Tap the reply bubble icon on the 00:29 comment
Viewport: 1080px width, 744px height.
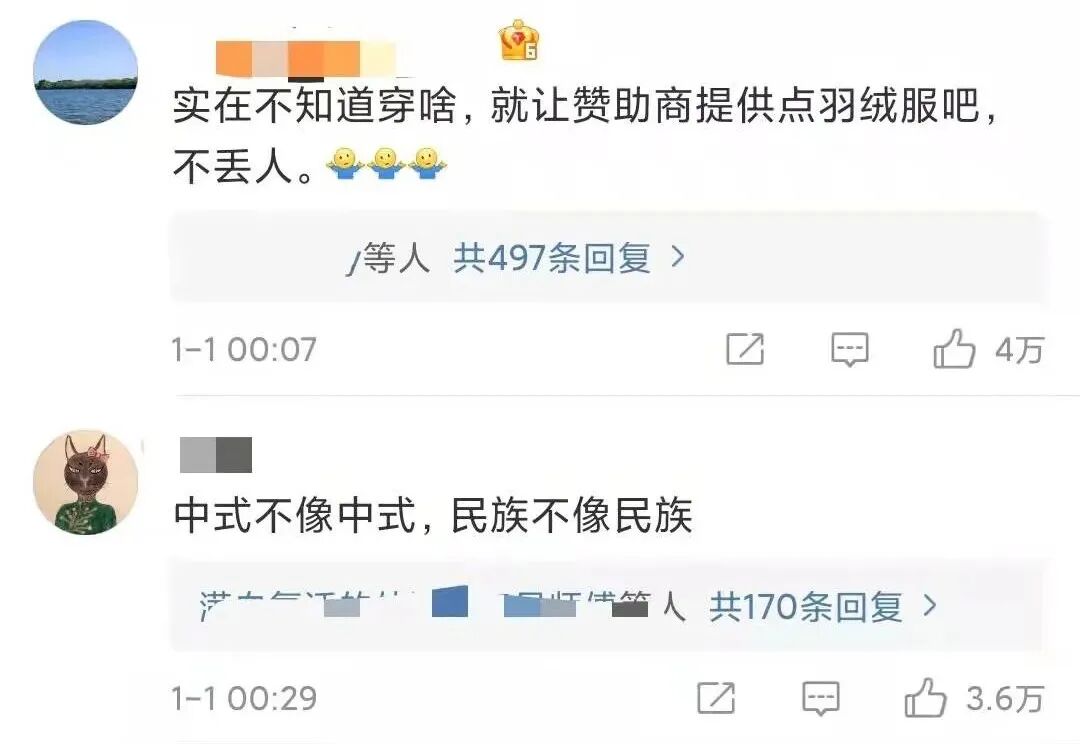821,698
